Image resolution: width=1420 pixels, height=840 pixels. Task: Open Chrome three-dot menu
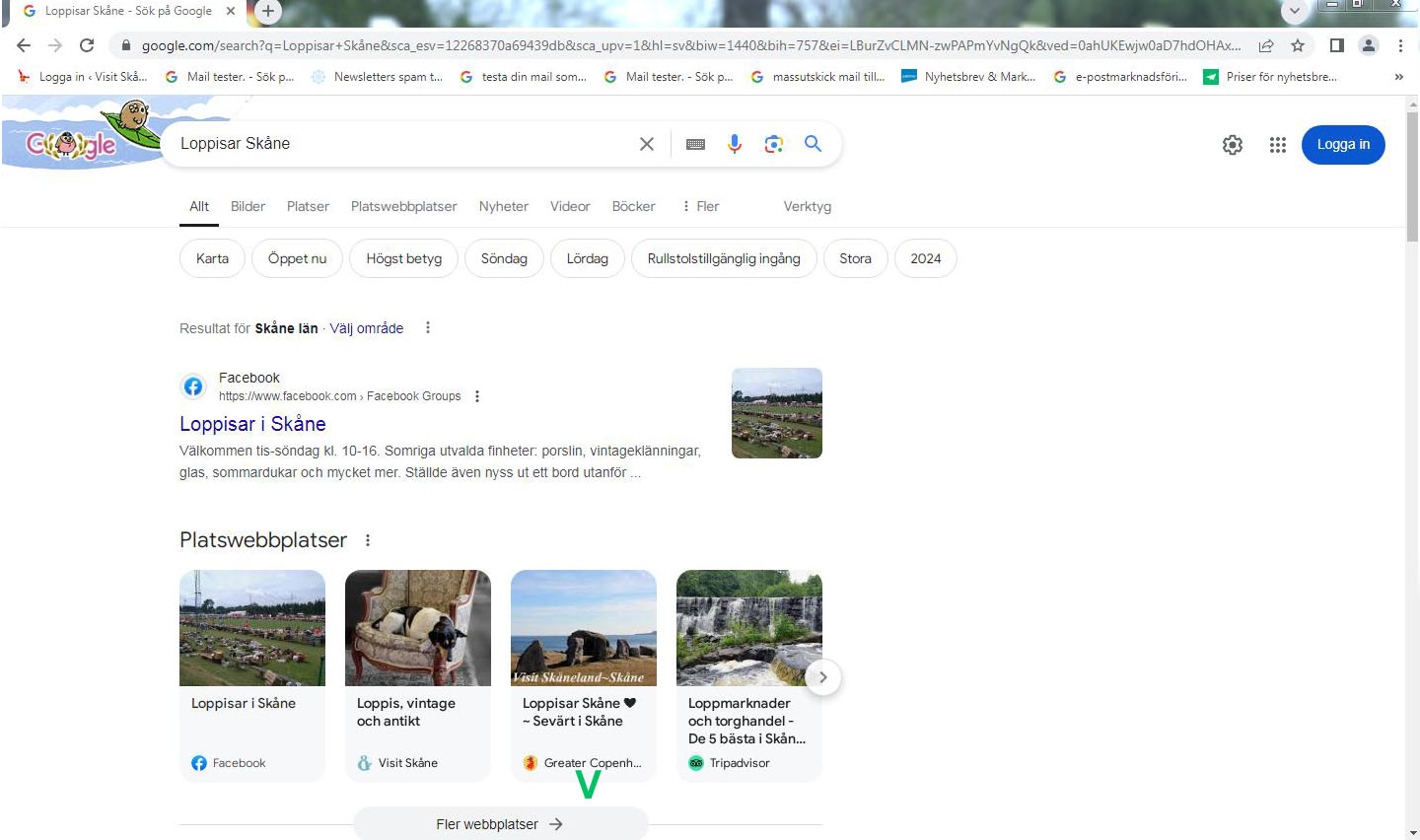(1400, 45)
